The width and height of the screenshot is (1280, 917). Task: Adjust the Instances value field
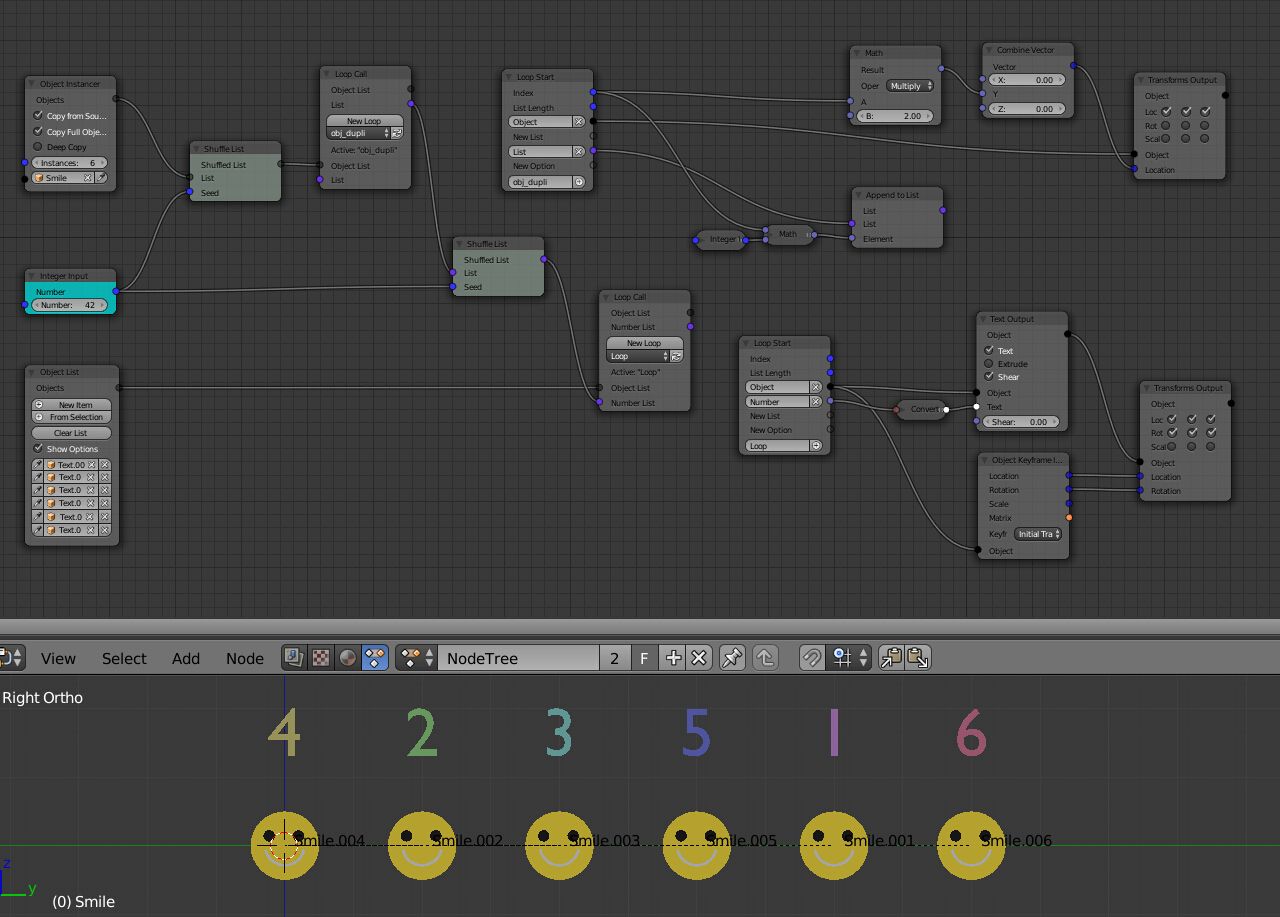[x=70, y=163]
